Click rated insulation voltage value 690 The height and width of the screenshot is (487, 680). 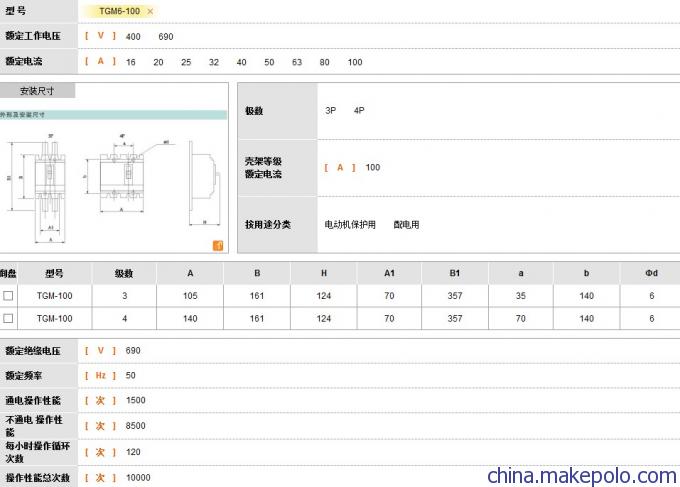pos(133,350)
